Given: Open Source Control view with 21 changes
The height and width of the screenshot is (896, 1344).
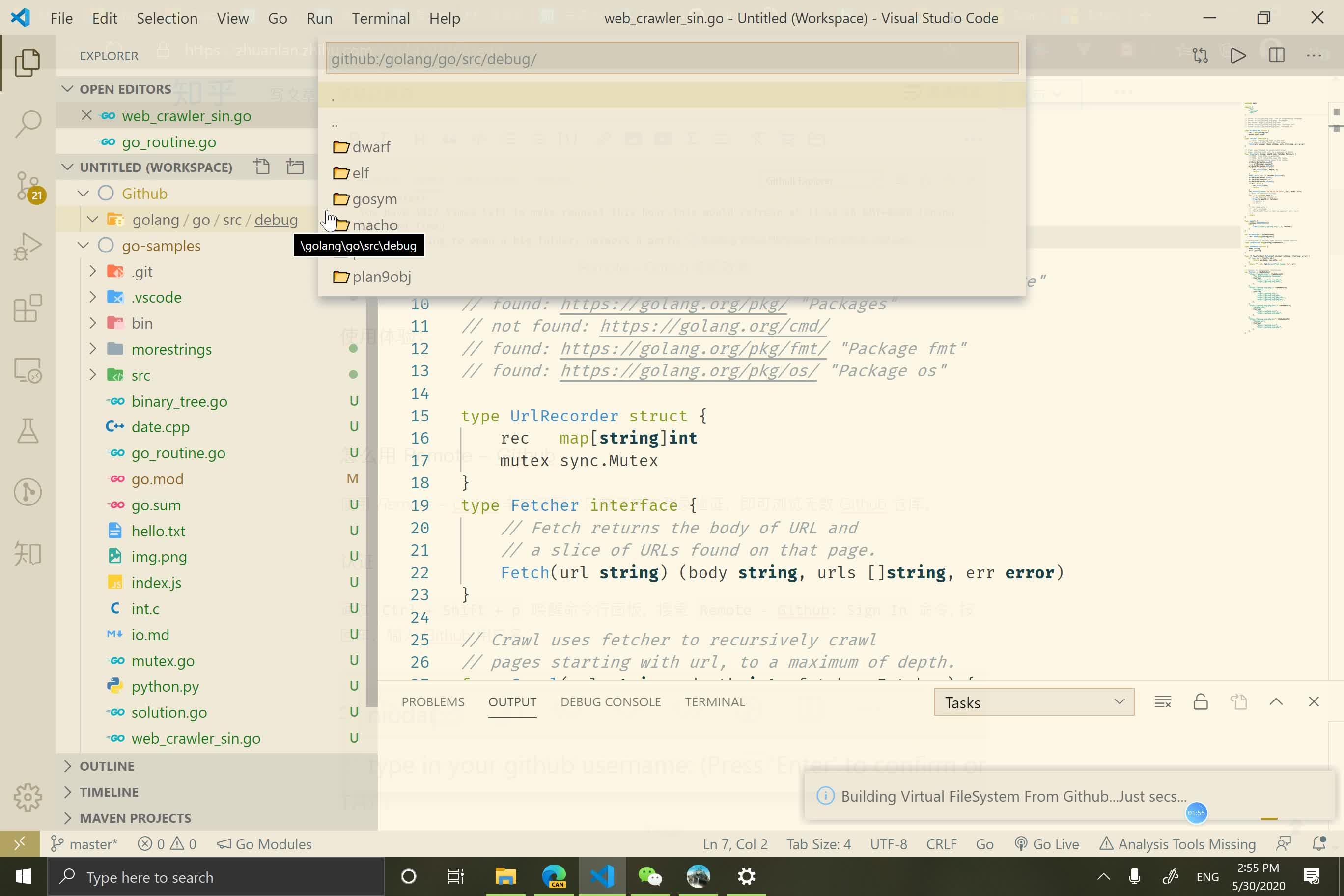Looking at the screenshot, I should [28, 186].
